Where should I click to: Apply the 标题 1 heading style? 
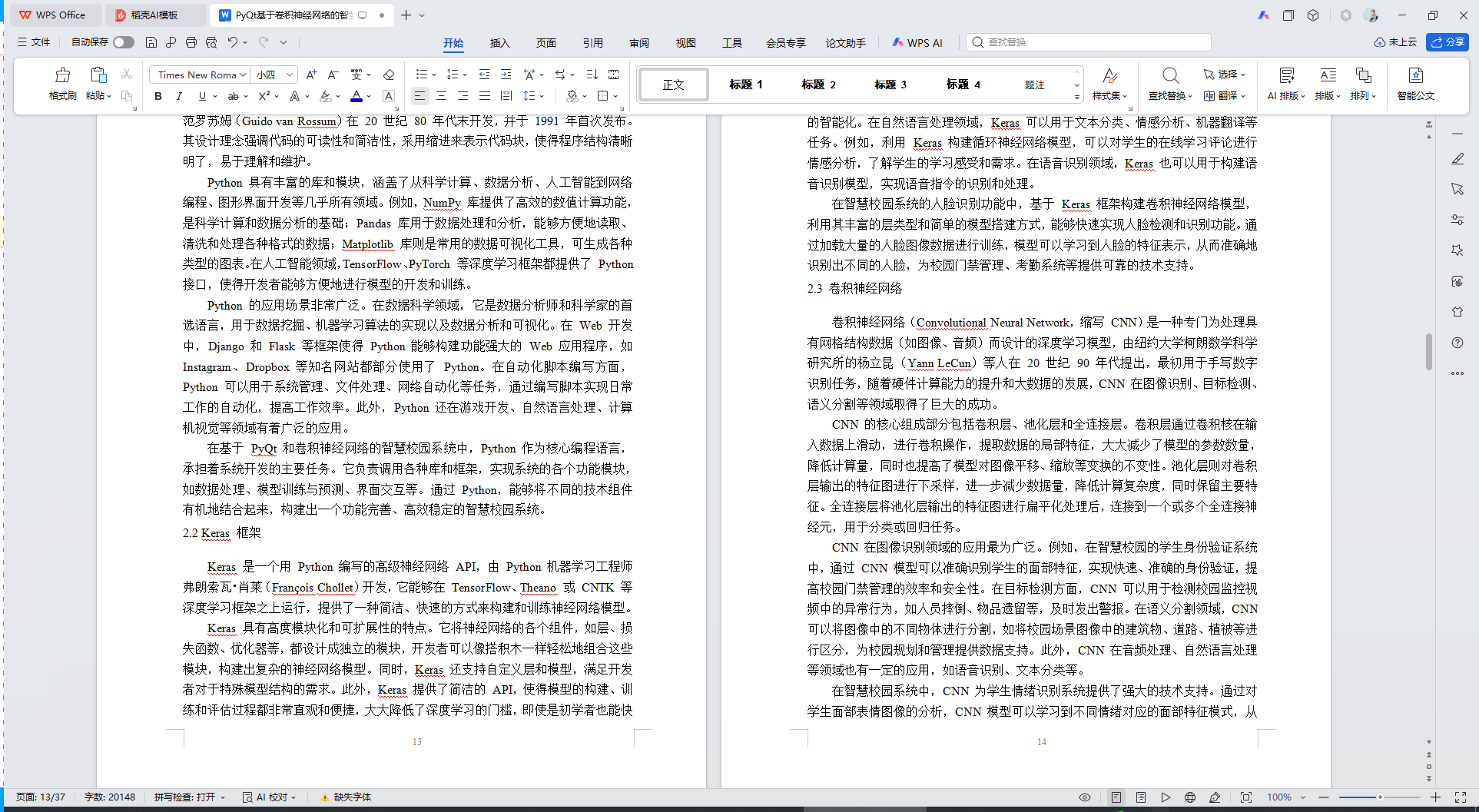[x=745, y=85]
